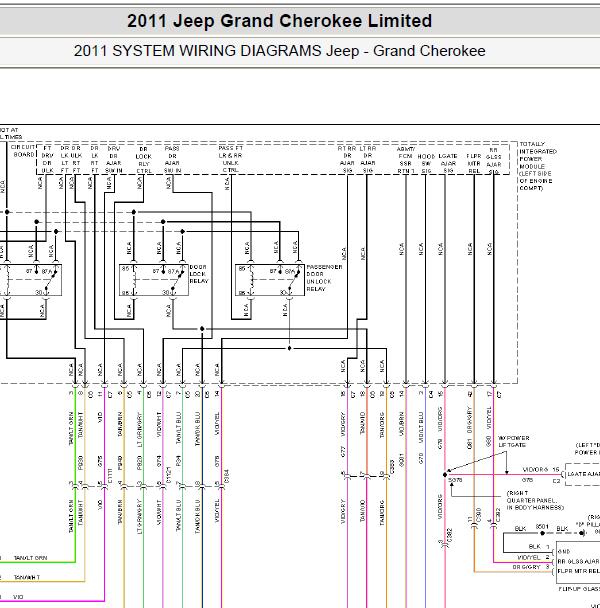Click the horizontal "TAN/LT ORN" label at bottom left
The height and width of the screenshot is (608, 600).
tap(30, 558)
